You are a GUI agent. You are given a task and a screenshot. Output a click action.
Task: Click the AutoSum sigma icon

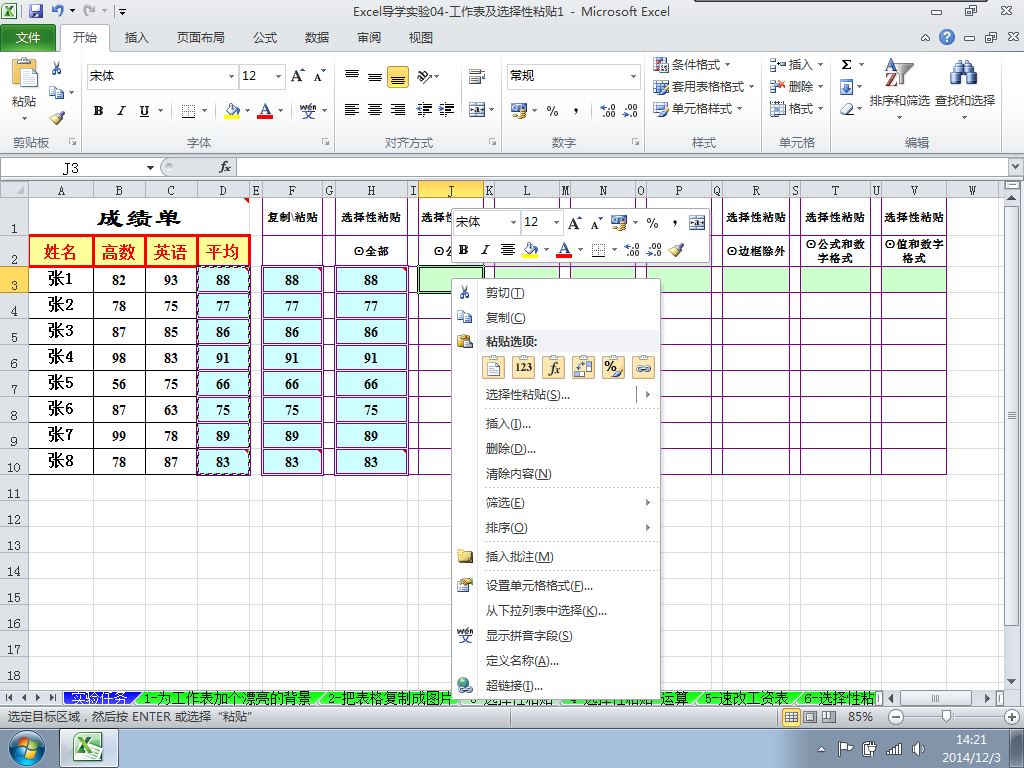846,65
